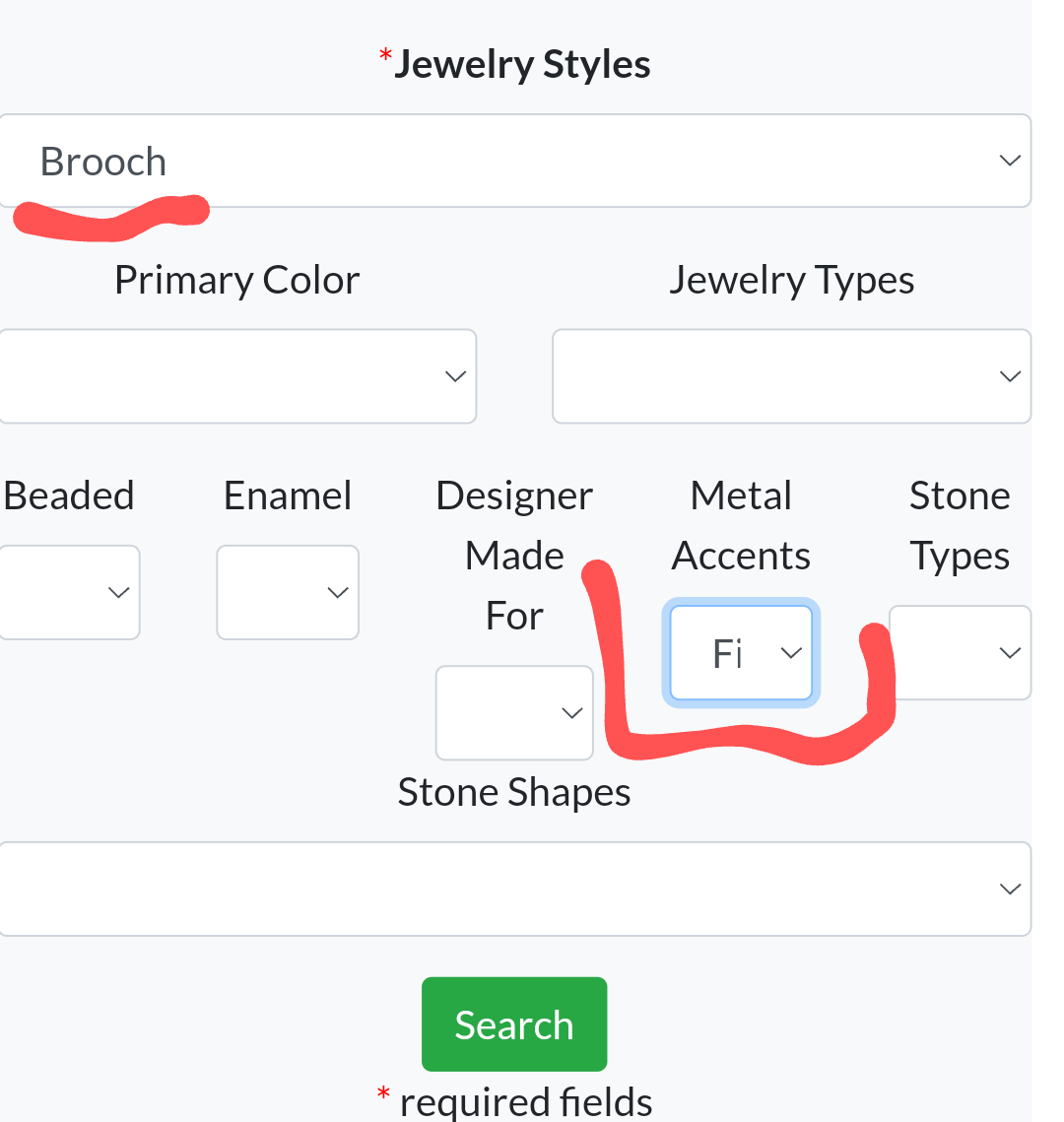Click the Designer Made For label
This screenshot has height=1122, width=1064.
point(514,556)
